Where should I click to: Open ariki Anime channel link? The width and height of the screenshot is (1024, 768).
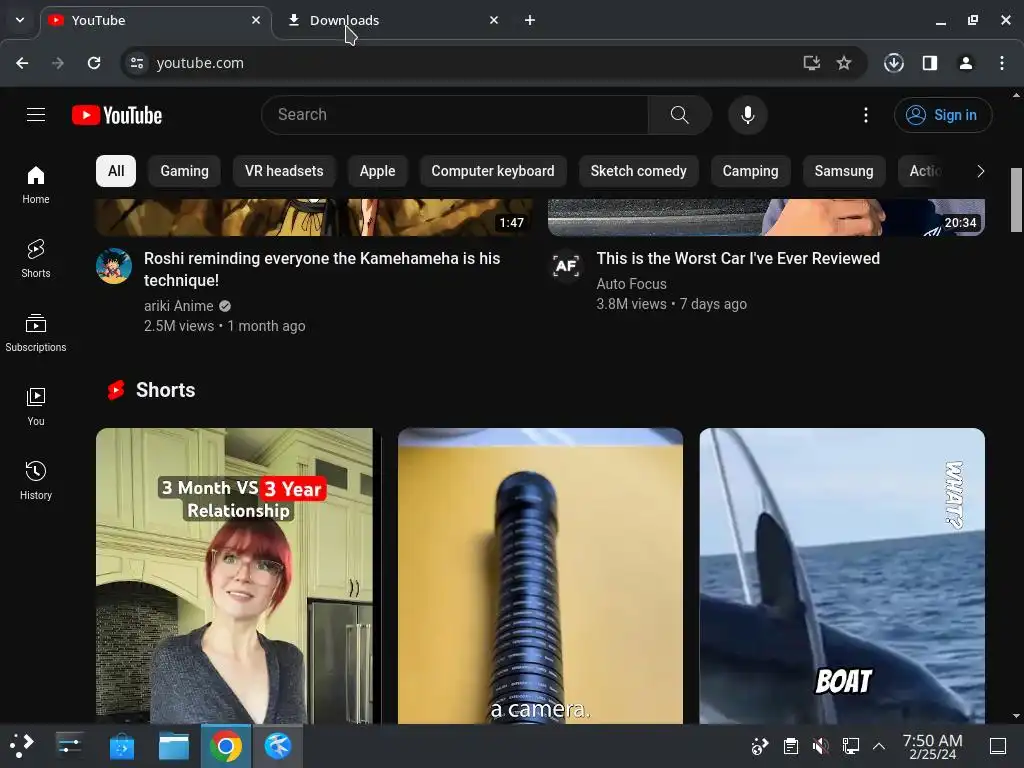coord(178,306)
